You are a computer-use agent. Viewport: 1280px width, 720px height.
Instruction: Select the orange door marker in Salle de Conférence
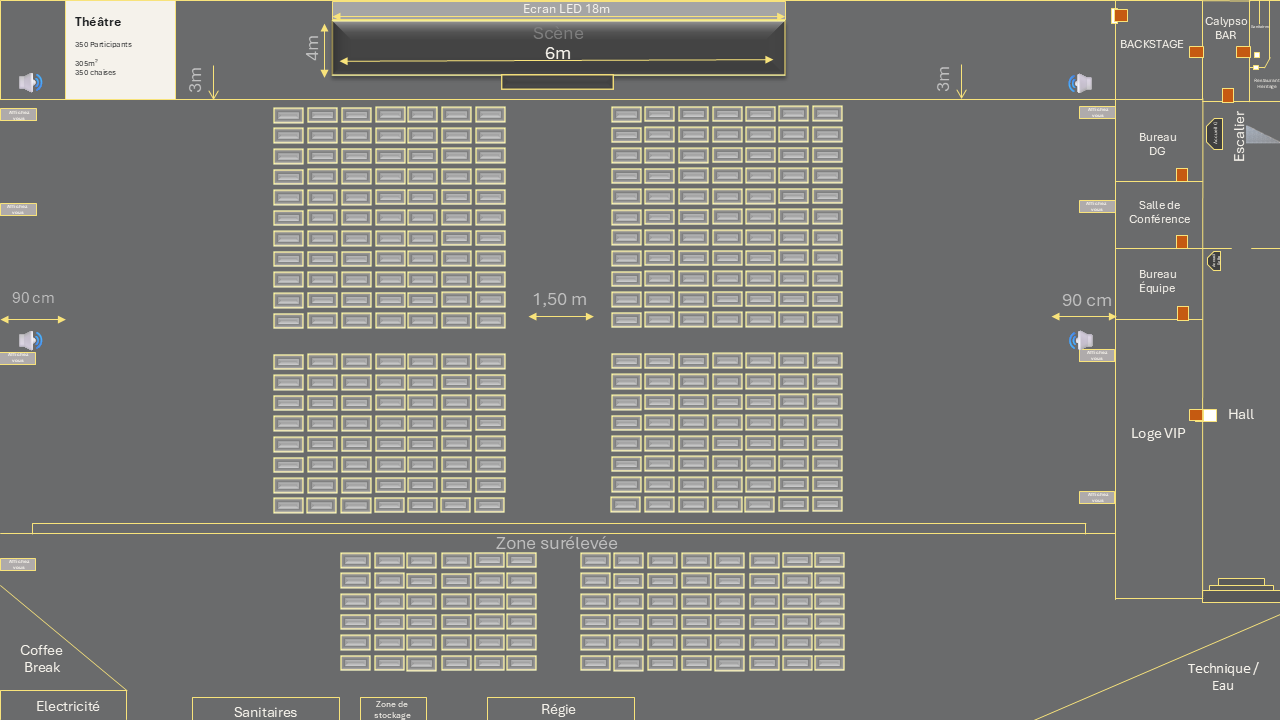[1182, 242]
